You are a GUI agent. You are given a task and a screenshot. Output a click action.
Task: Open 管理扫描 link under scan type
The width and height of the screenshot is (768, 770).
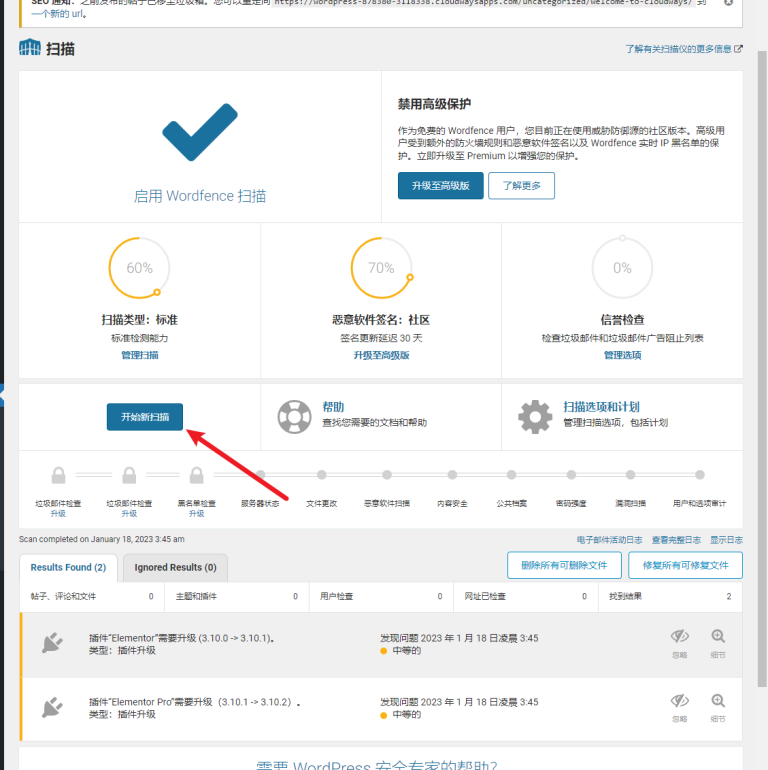tap(140, 355)
